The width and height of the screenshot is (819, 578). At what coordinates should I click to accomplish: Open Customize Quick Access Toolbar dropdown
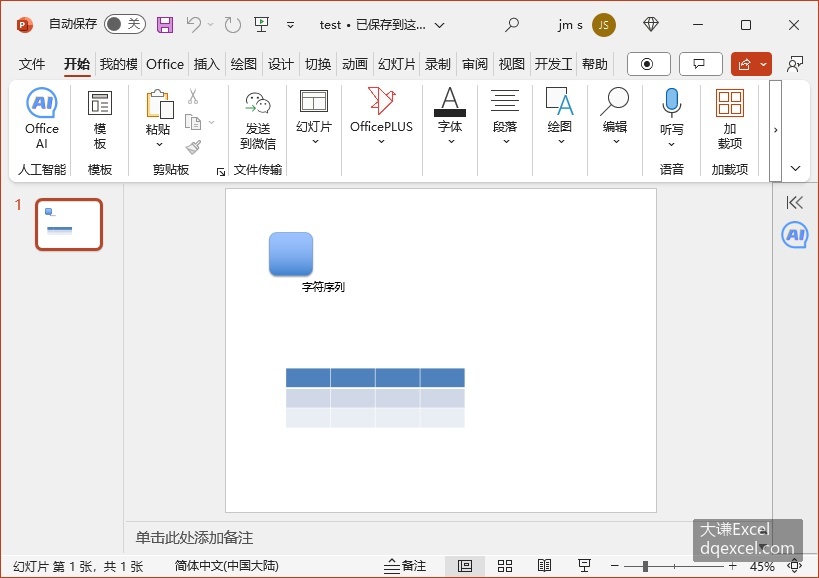(x=290, y=25)
